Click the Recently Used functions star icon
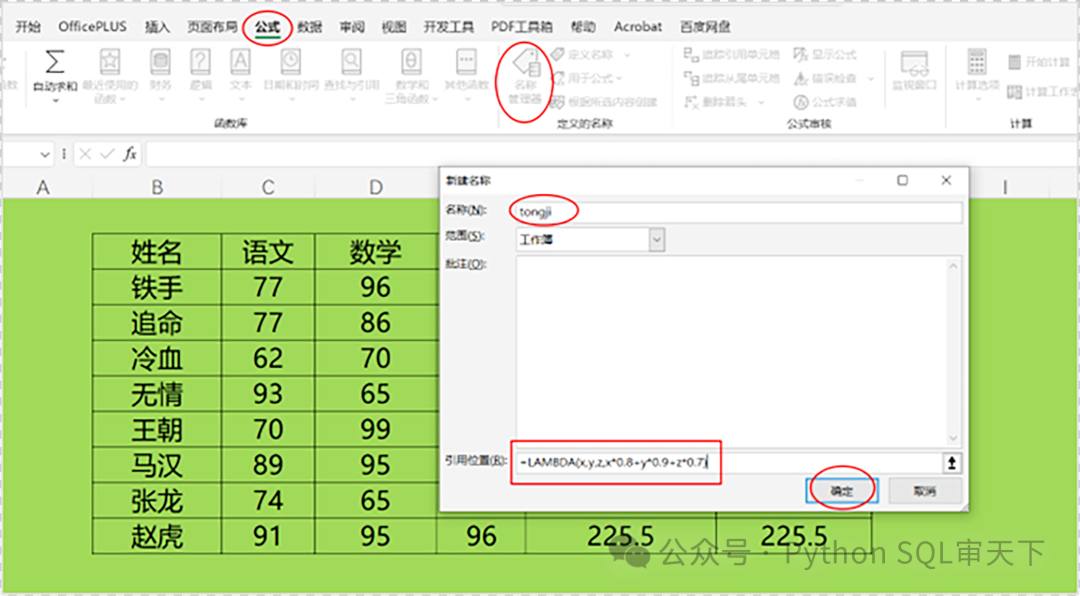The width and height of the screenshot is (1080, 596). [109, 64]
